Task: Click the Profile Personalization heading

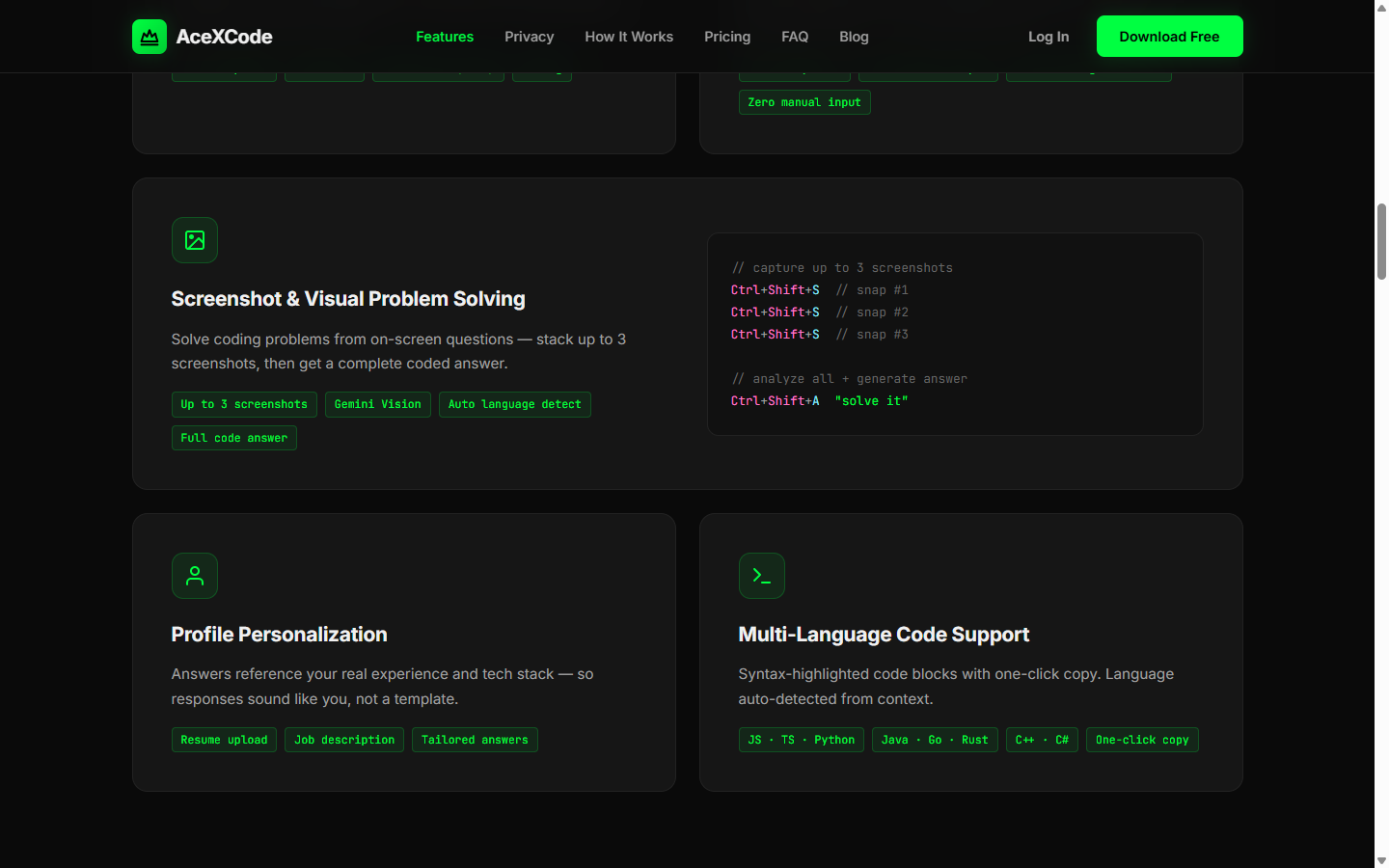Action: [x=280, y=635]
